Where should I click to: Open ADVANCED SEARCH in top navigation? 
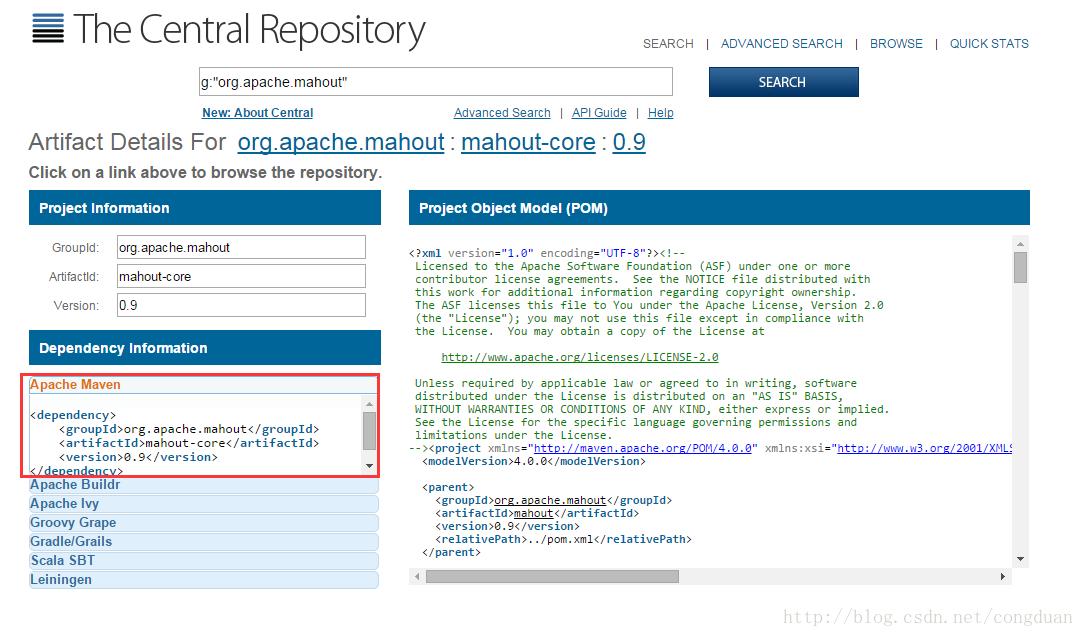pos(781,44)
